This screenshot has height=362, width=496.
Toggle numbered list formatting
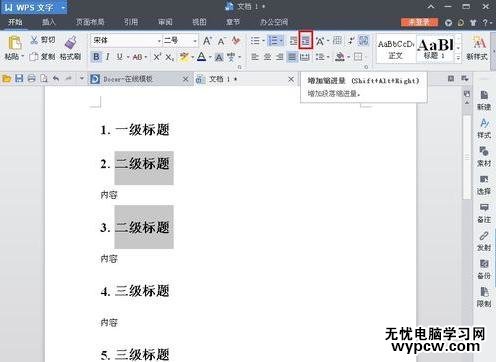[273, 41]
